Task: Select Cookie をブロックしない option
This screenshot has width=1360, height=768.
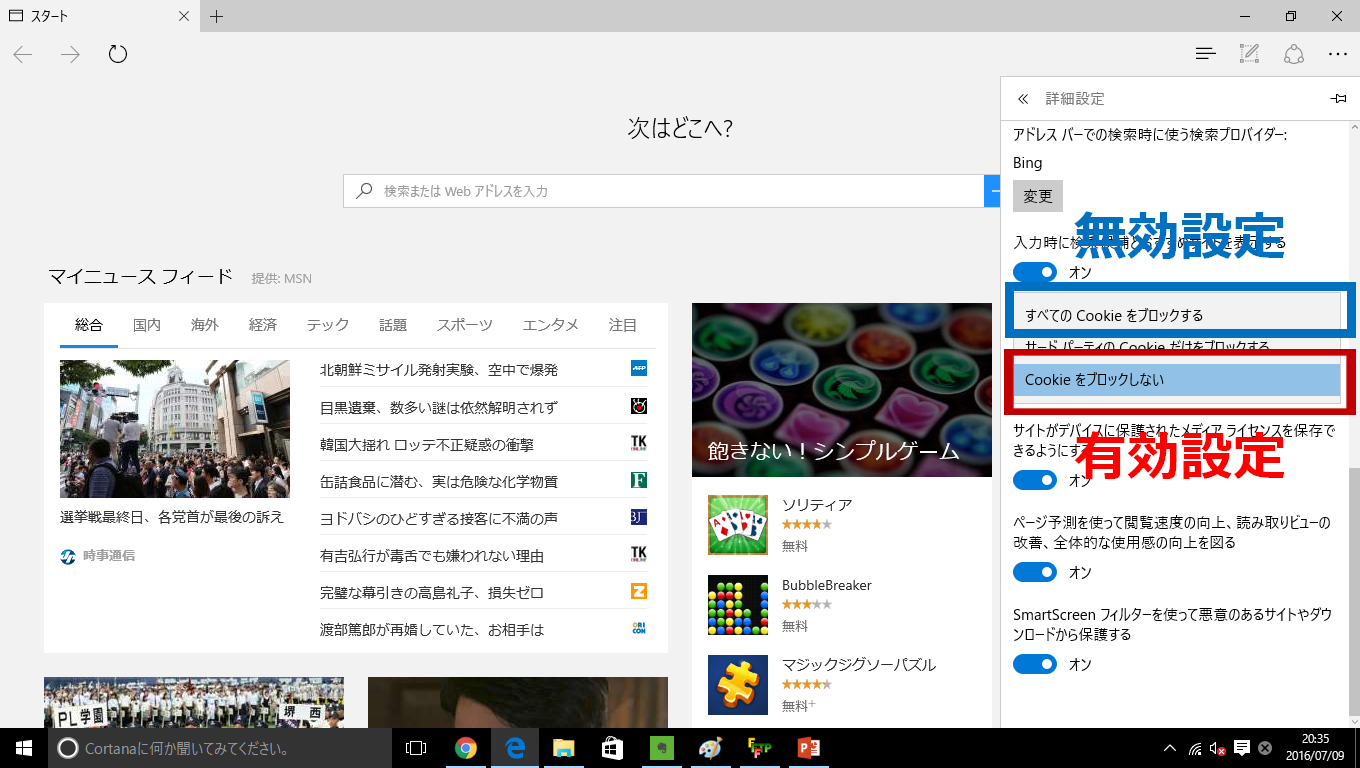Action: (1177, 380)
